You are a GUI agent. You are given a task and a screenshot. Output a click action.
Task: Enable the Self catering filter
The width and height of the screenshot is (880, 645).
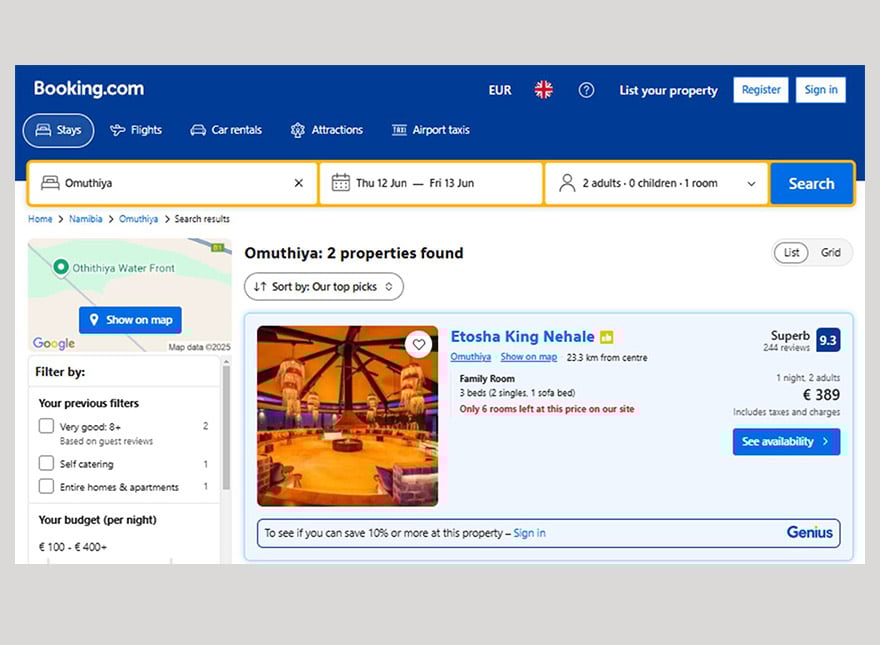[x=46, y=463]
